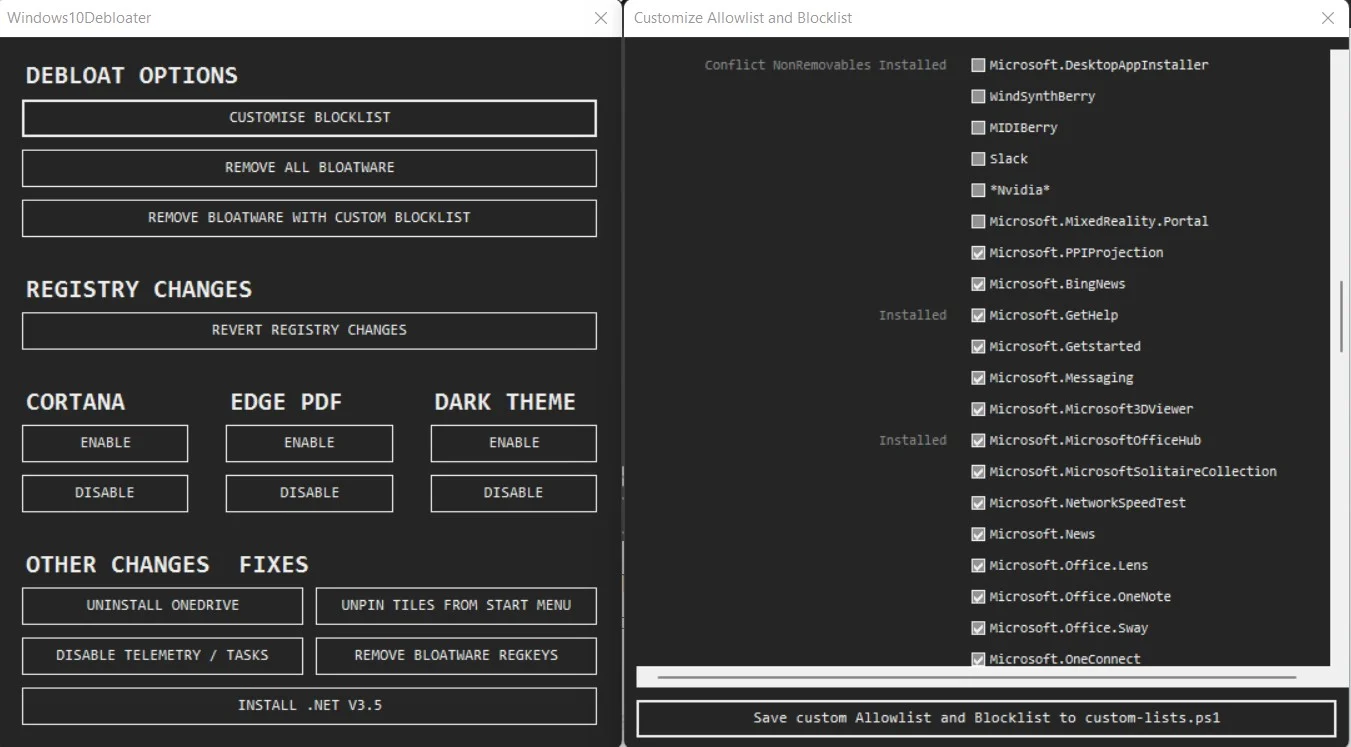Click the 'DARK THEME' heading
The height and width of the screenshot is (747, 1351).
[505, 402]
